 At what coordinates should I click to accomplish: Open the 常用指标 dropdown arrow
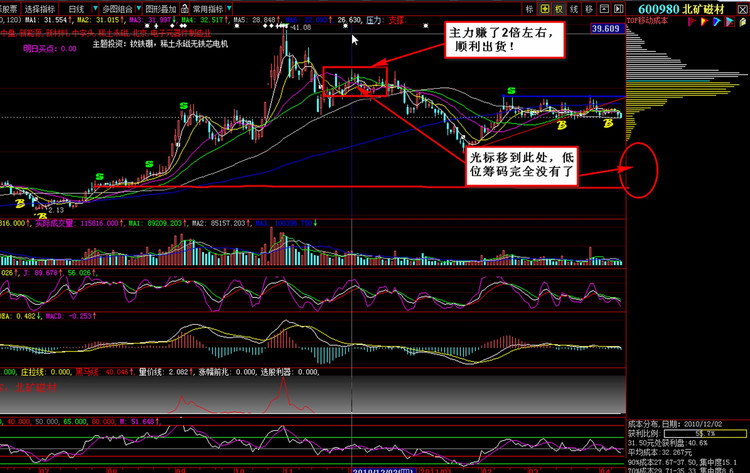[229, 8]
